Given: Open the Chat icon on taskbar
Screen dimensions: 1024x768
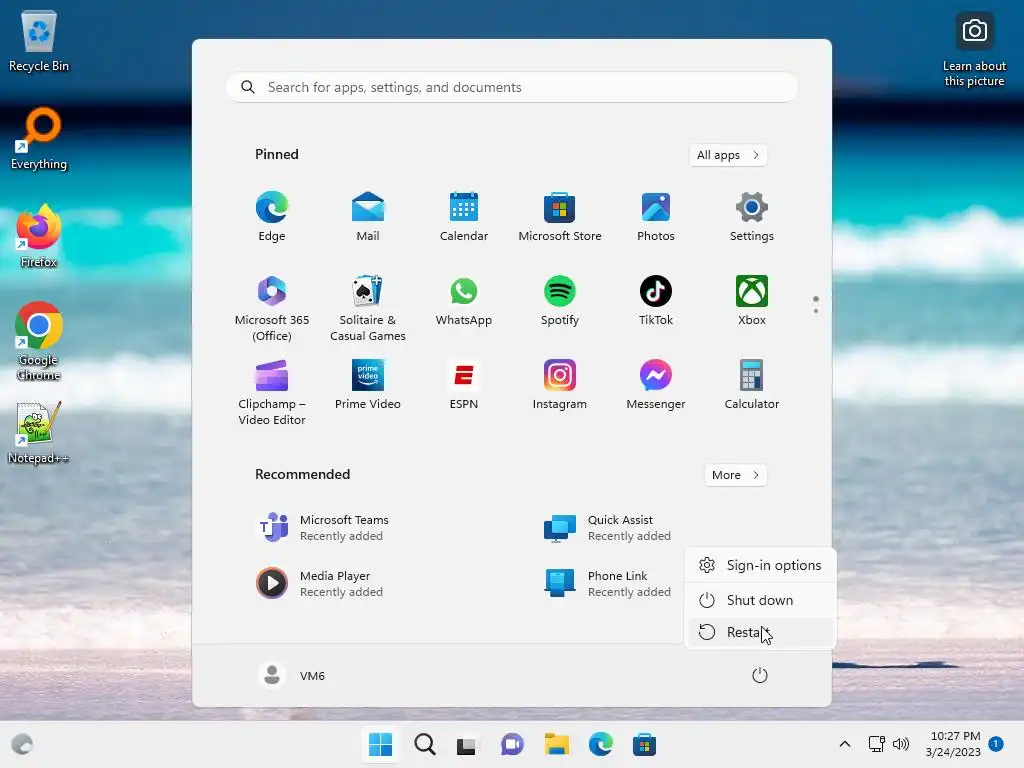Looking at the screenshot, I should click(x=512, y=744).
